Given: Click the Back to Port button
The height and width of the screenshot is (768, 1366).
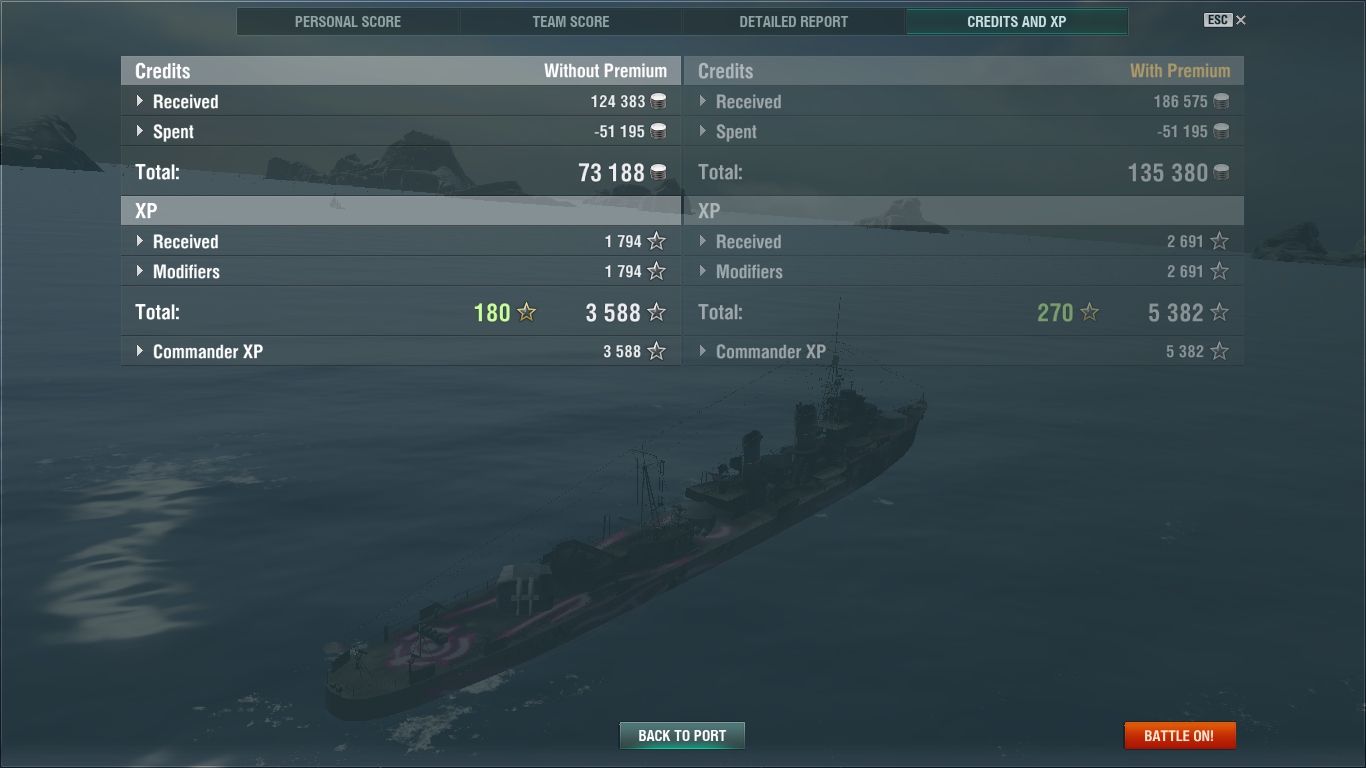Looking at the screenshot, I should (682, 735).
